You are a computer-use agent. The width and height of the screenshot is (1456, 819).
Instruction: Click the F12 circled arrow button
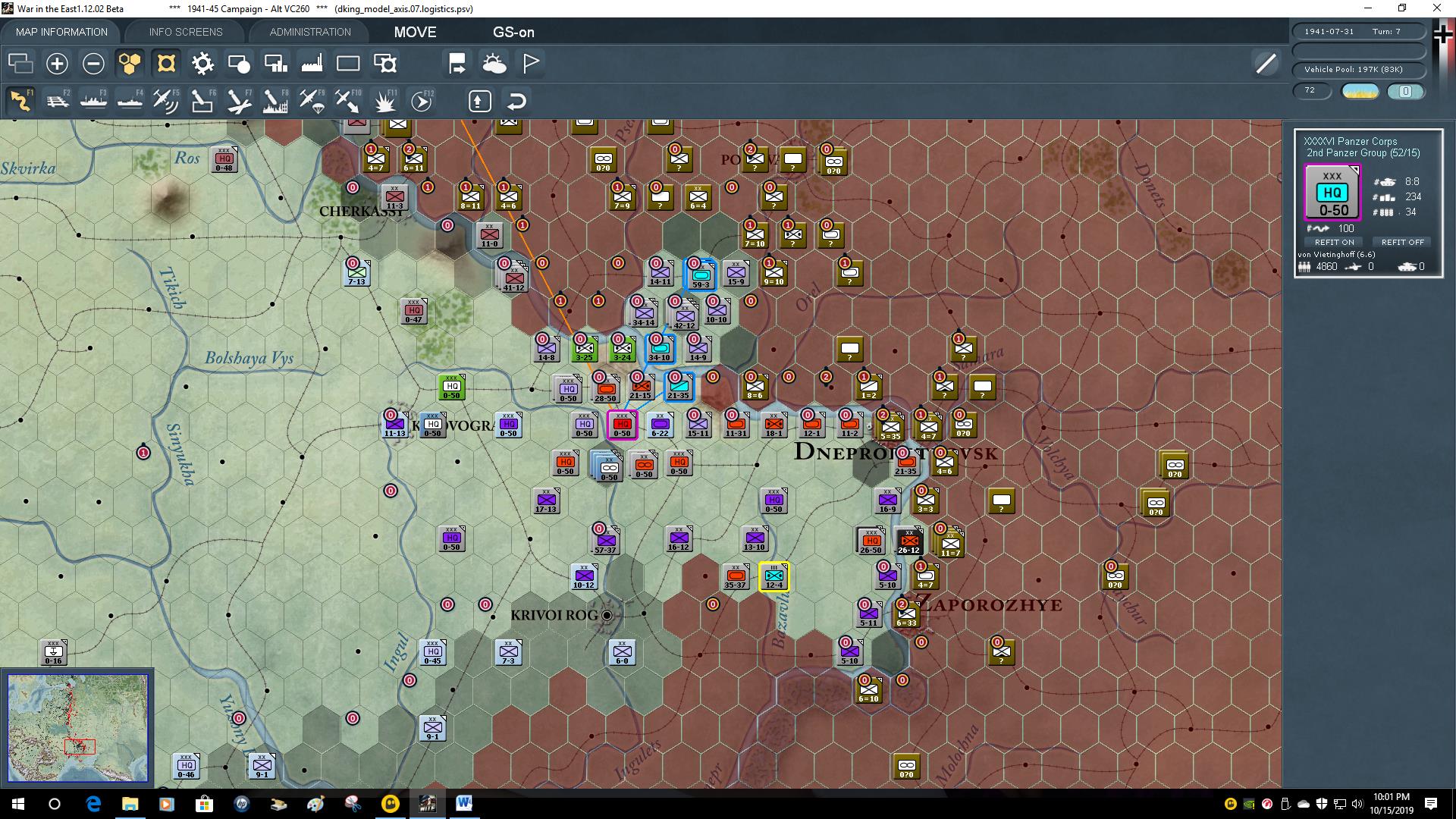click(x=422, y=101)
